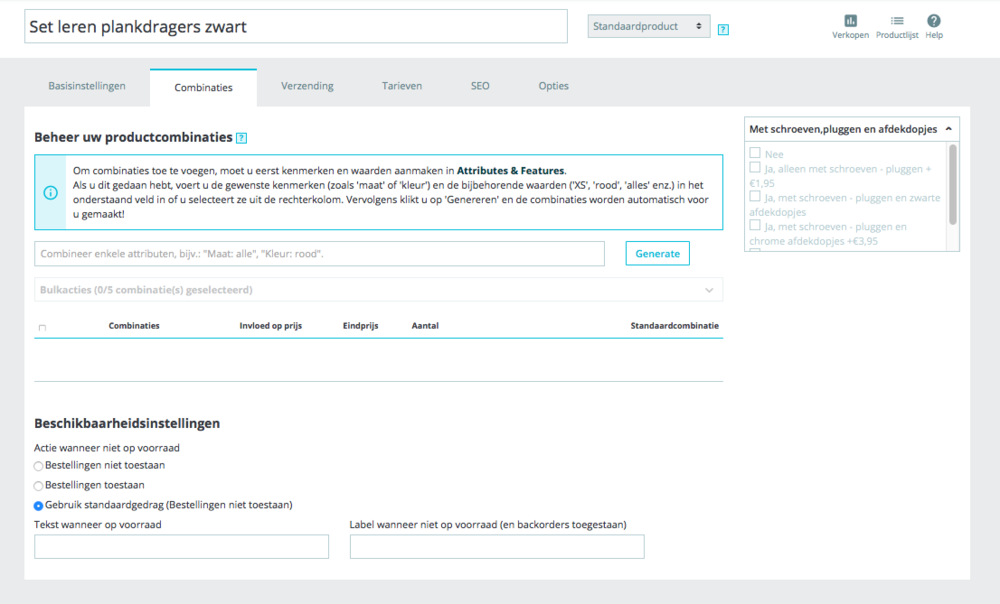1000x604 pixels.
Task: Focus the 'Combineer enkele attributen' input field
Action: point(320,253)
